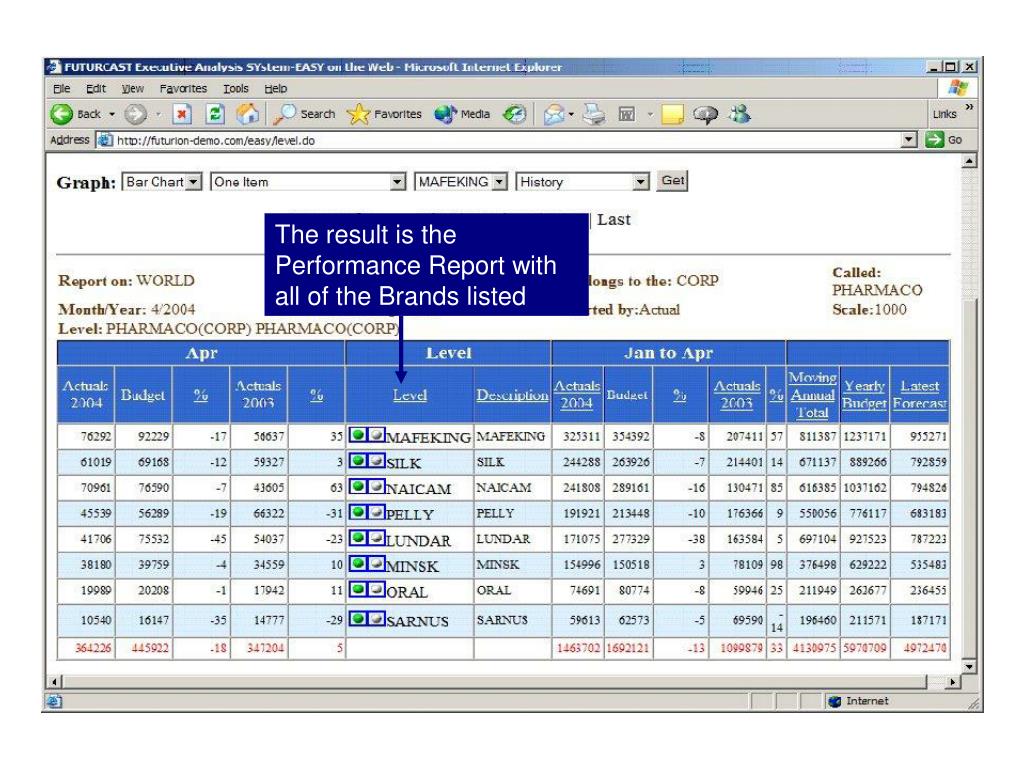Open the Edit menu
The height and width of the screenshot is (768, 1024).
point(95,89)
